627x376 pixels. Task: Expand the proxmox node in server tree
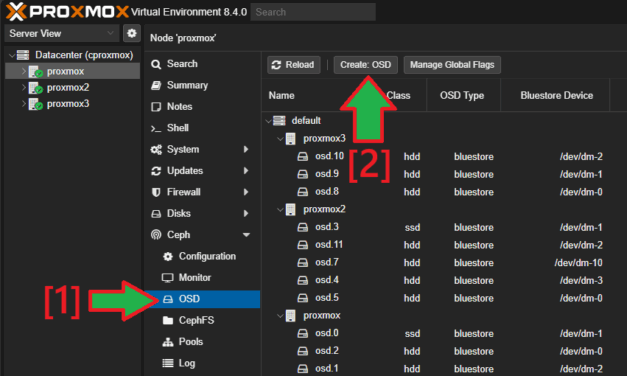[24, 71]
